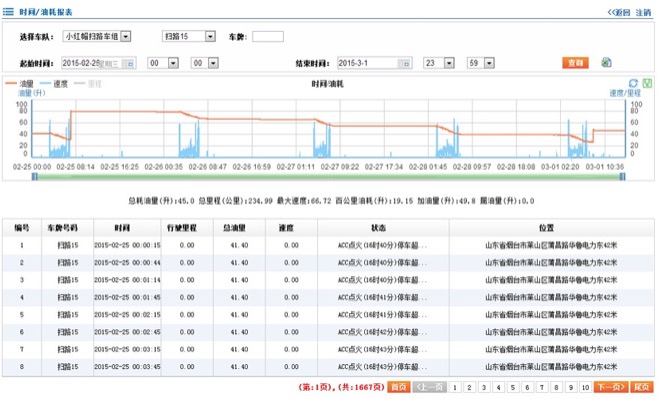Click the right handle of chart range slider
Screen dimensions: 658x399
[623, 177]
